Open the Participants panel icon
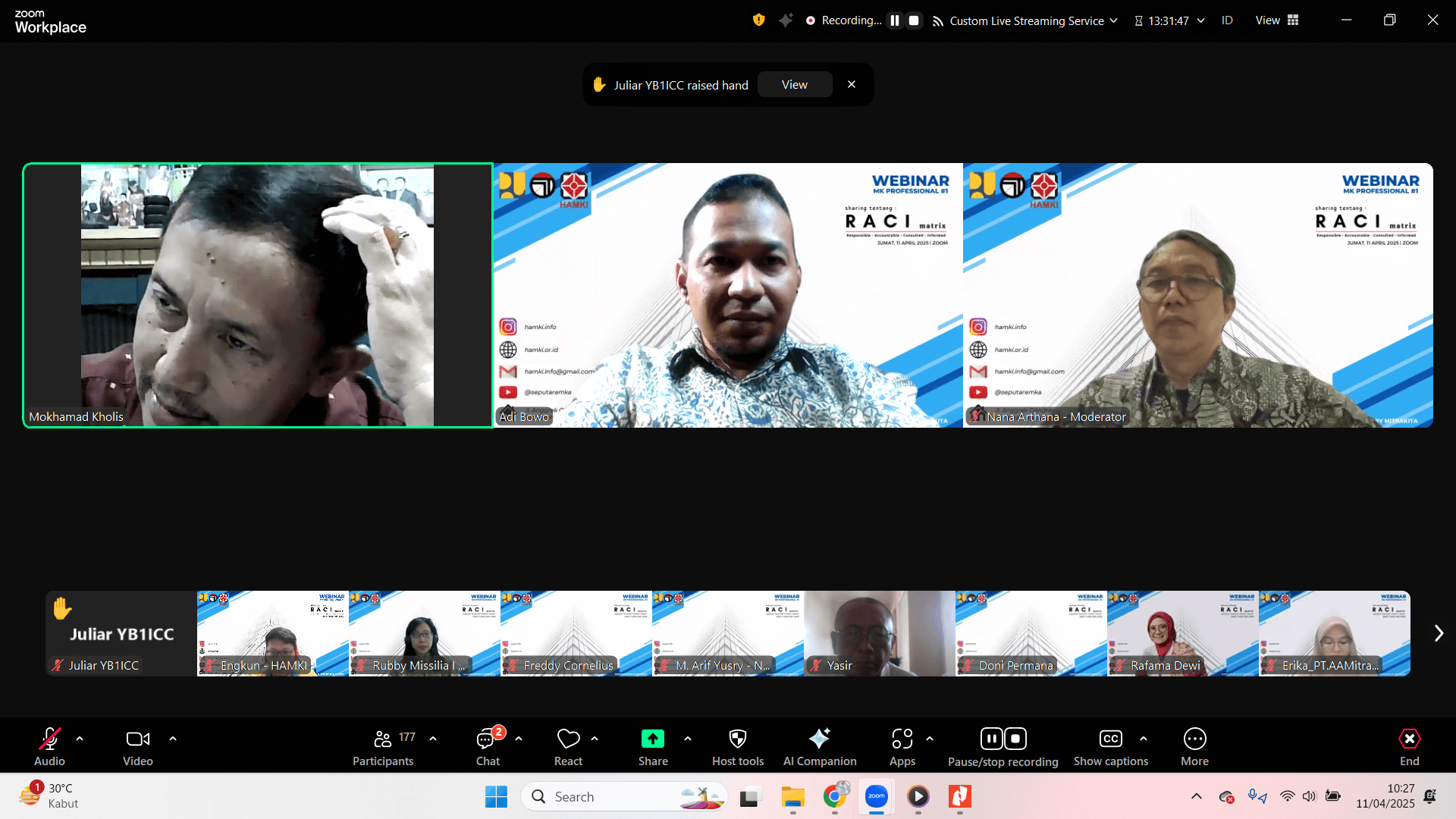The image size is (1456, 819). click(x=383, y=739)
